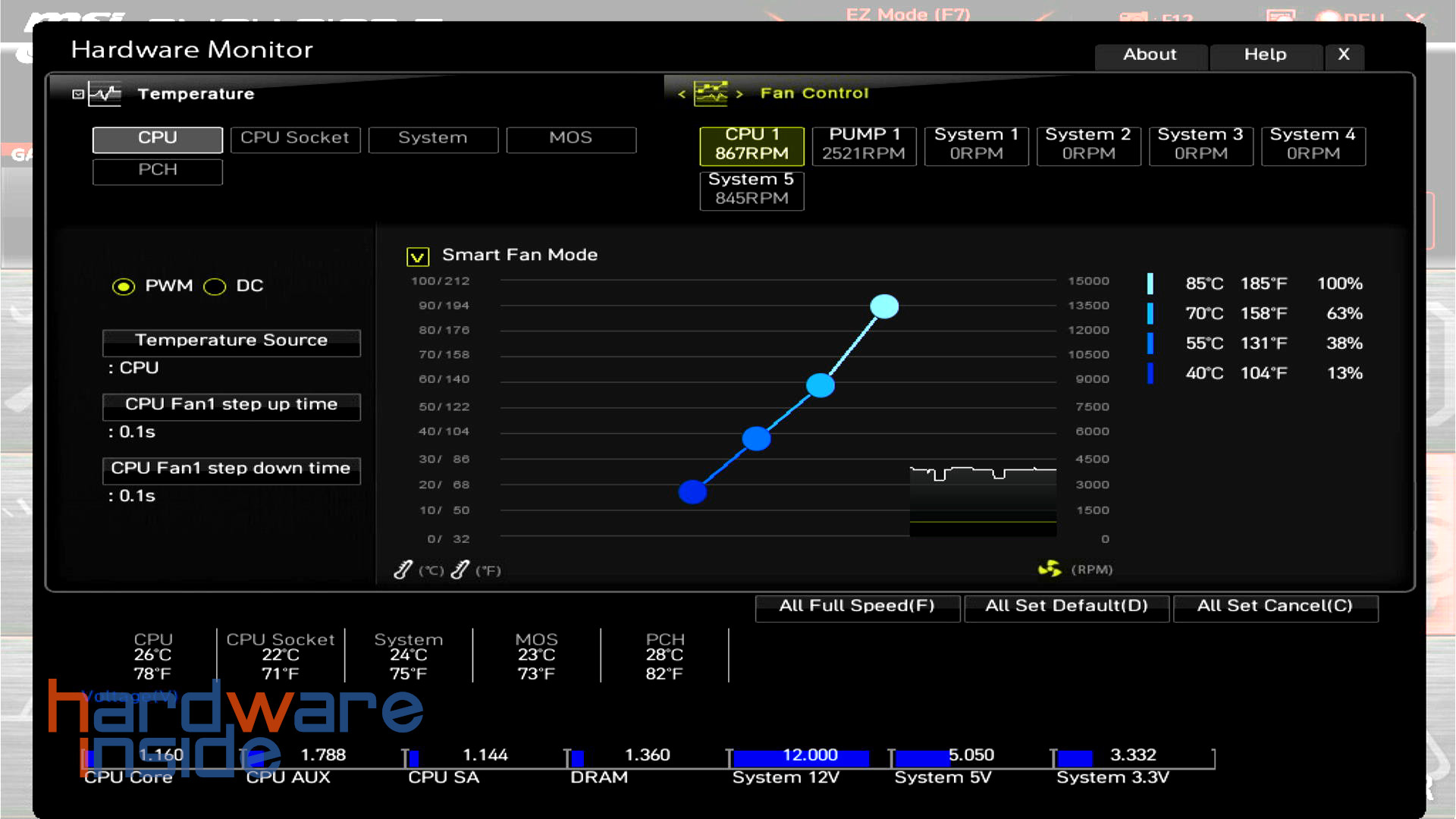The image size is (1456, 819).
Task: Switch to PUMP 1 fan tab
Action: [x=863, y=145]
